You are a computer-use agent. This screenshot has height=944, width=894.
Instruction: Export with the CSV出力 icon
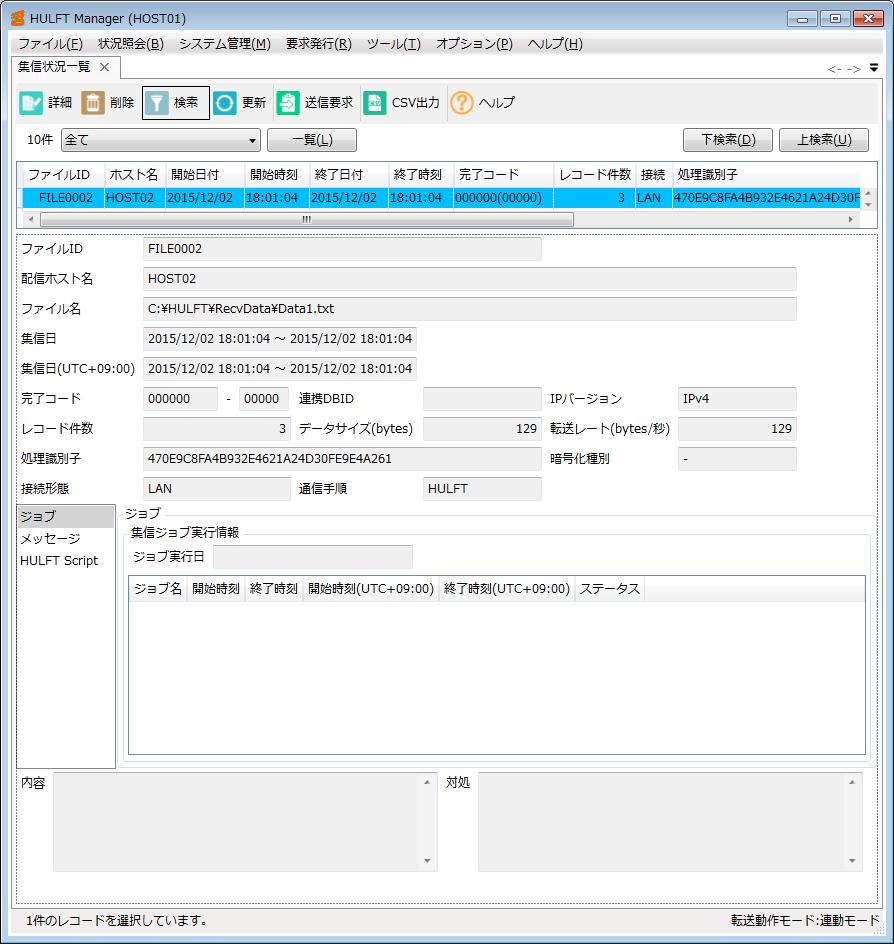[374, 103]
